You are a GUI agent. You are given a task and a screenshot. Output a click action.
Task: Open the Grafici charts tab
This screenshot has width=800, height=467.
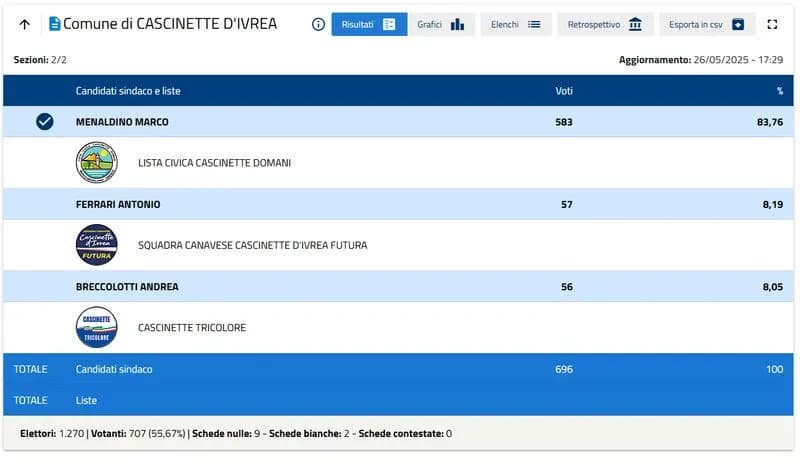(441, 24)
